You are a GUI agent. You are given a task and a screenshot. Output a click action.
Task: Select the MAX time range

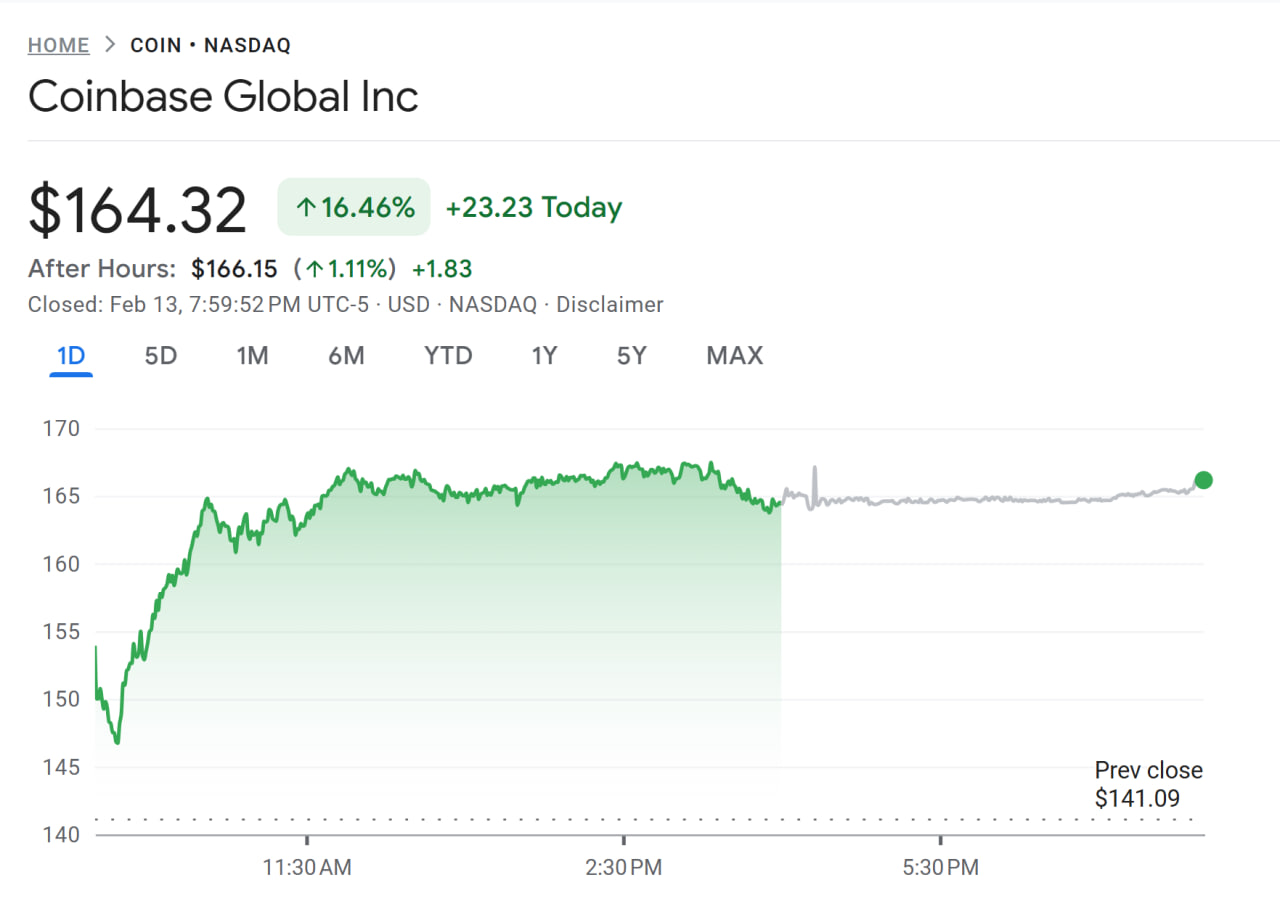click(x=734, y=355)
